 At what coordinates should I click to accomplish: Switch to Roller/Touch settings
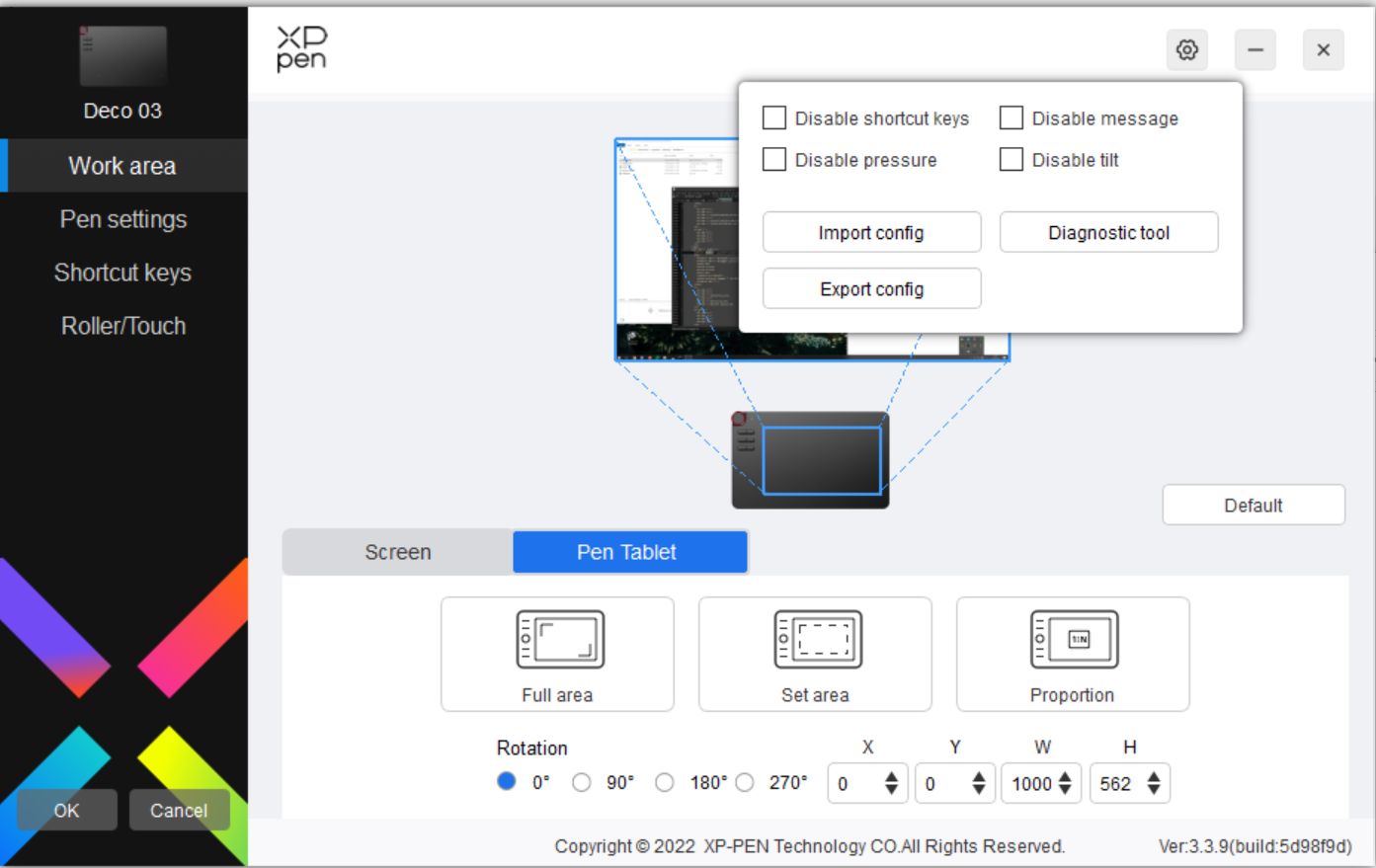(x=123, y=326)
